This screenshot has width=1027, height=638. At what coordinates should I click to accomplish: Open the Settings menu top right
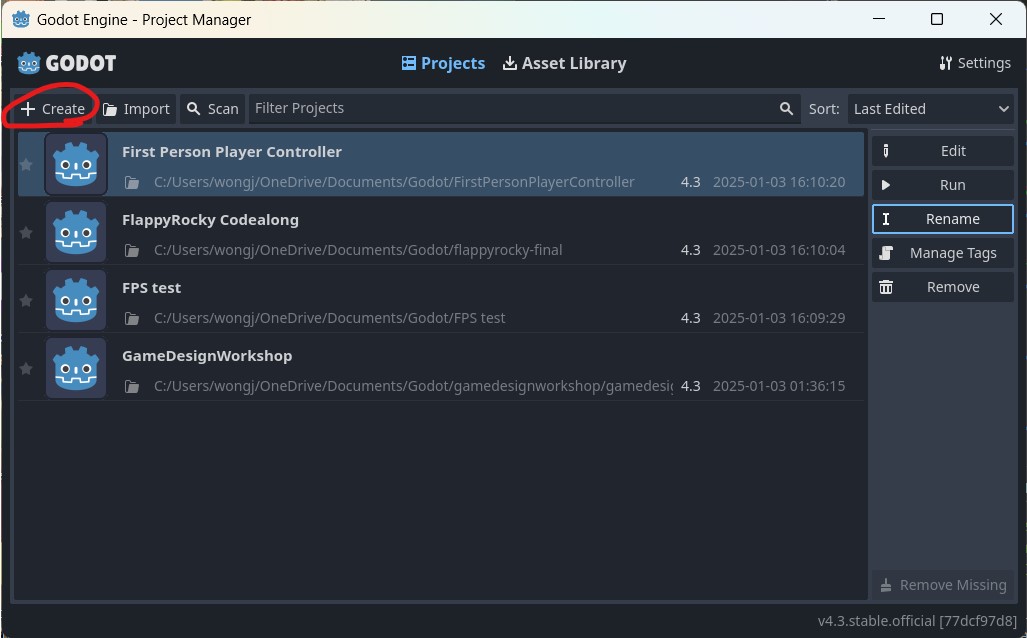pyautogui.click(x=975, y=62)
